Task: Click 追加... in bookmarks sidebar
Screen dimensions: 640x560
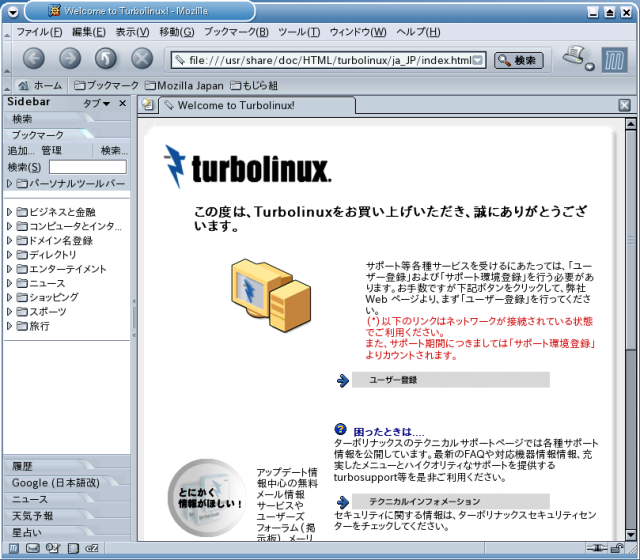Action: (x=21, y=151)
